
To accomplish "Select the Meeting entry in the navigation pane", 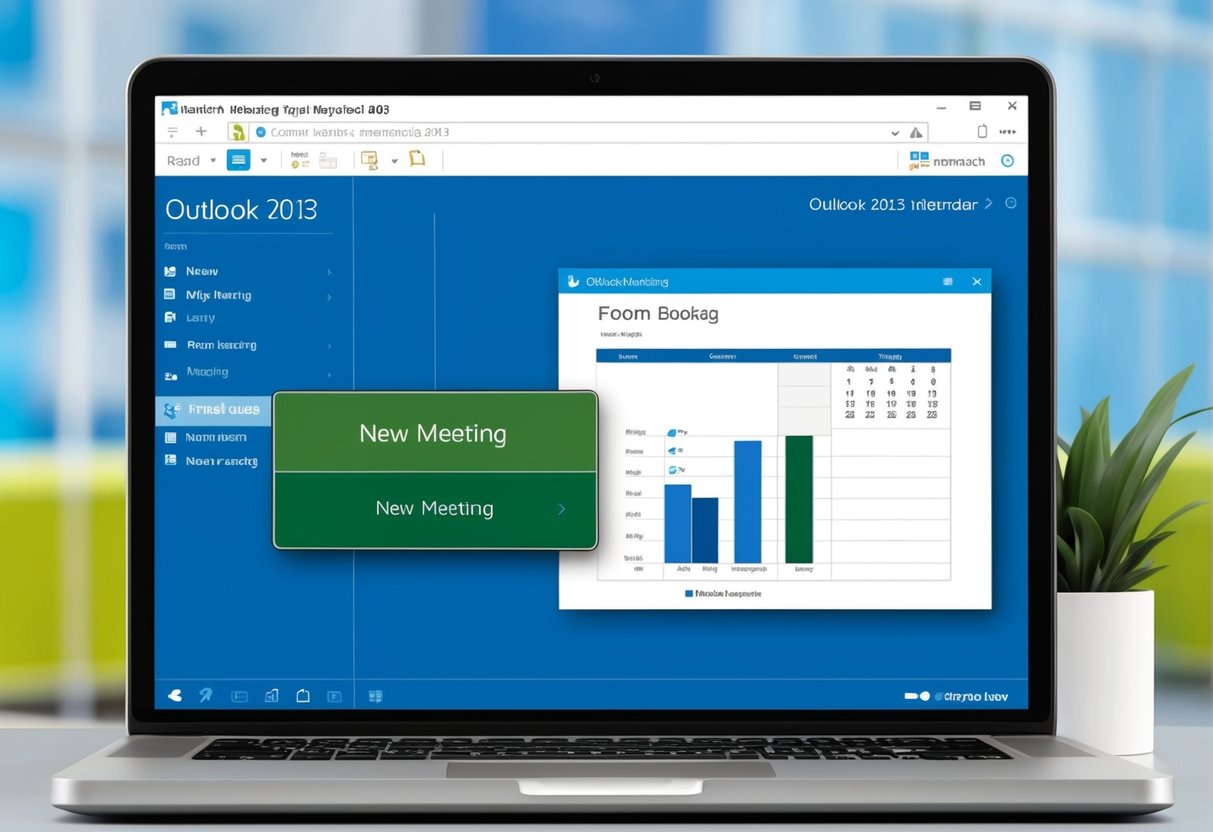I will (x=207, y=371).
